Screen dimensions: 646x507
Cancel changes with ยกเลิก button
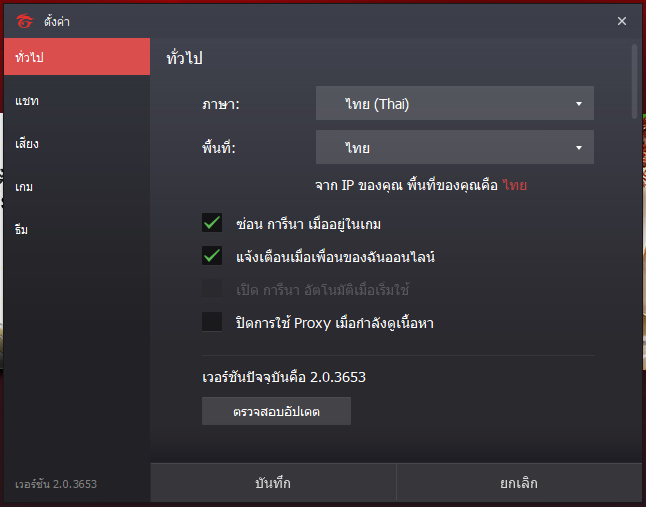click(519, 483)
